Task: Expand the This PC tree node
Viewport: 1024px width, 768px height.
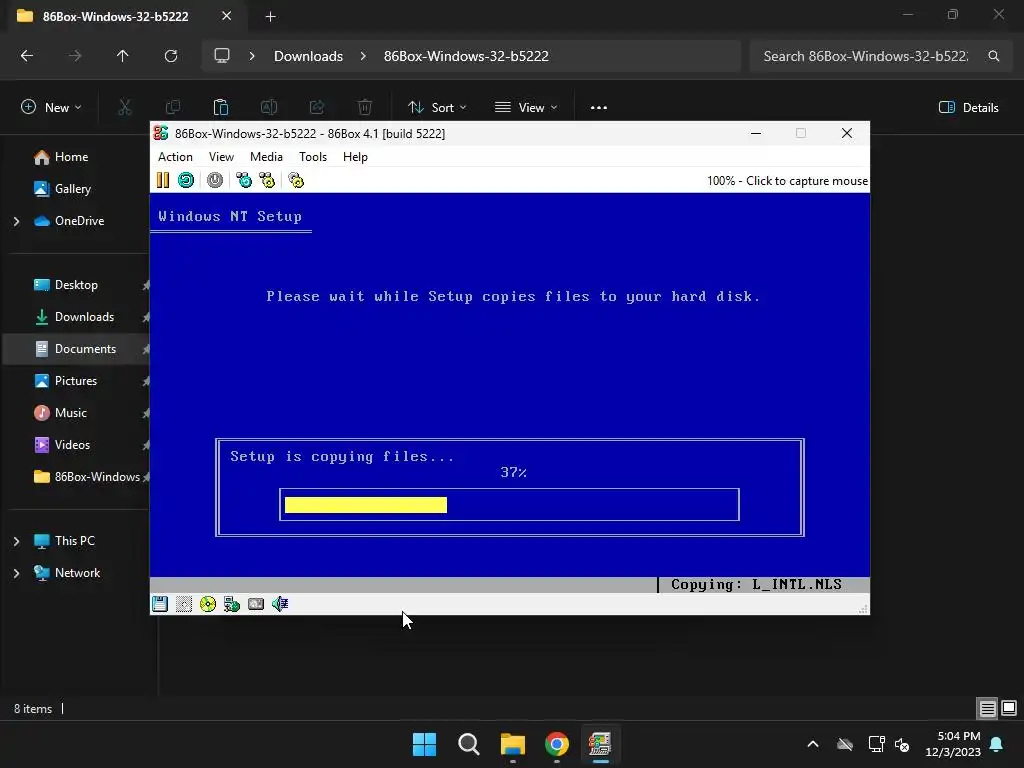Action: pos(16,541)
